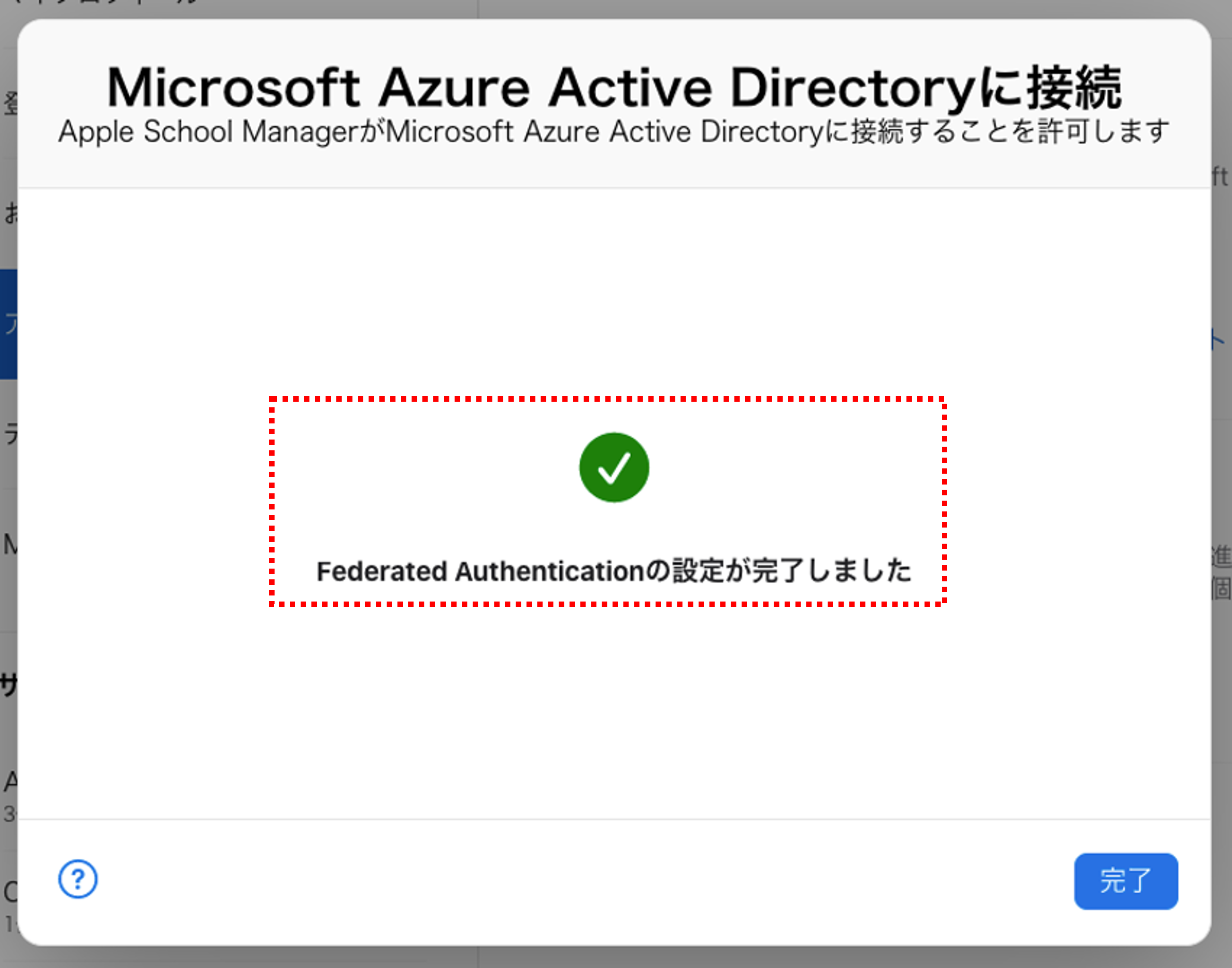Select the dimmed sidebar entry starting with "A"

(9, 782)
